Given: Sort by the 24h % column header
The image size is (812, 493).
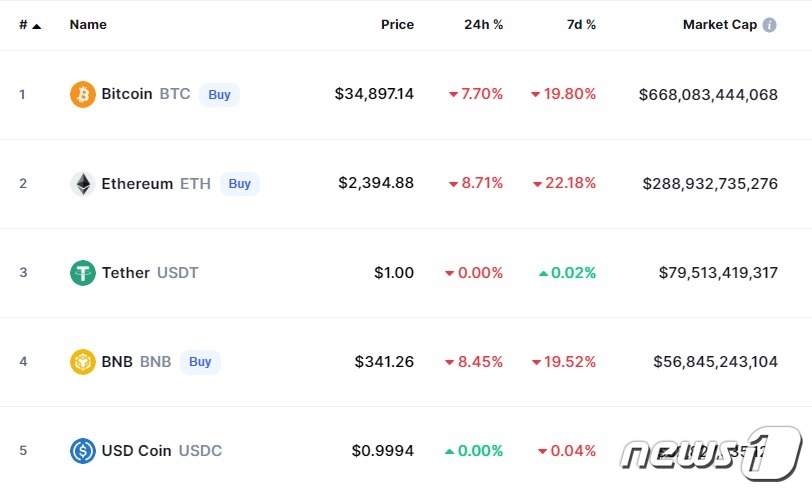Looking at the screenshot, I should coord(483,24).
